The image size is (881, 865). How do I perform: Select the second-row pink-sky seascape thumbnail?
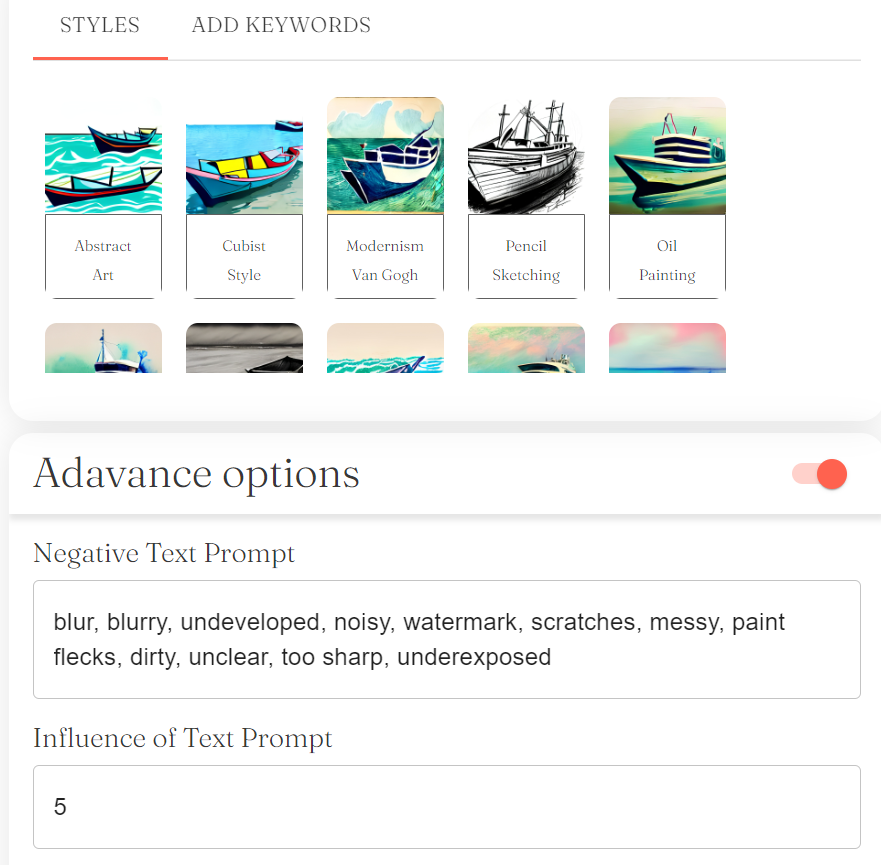click(667, 348)
